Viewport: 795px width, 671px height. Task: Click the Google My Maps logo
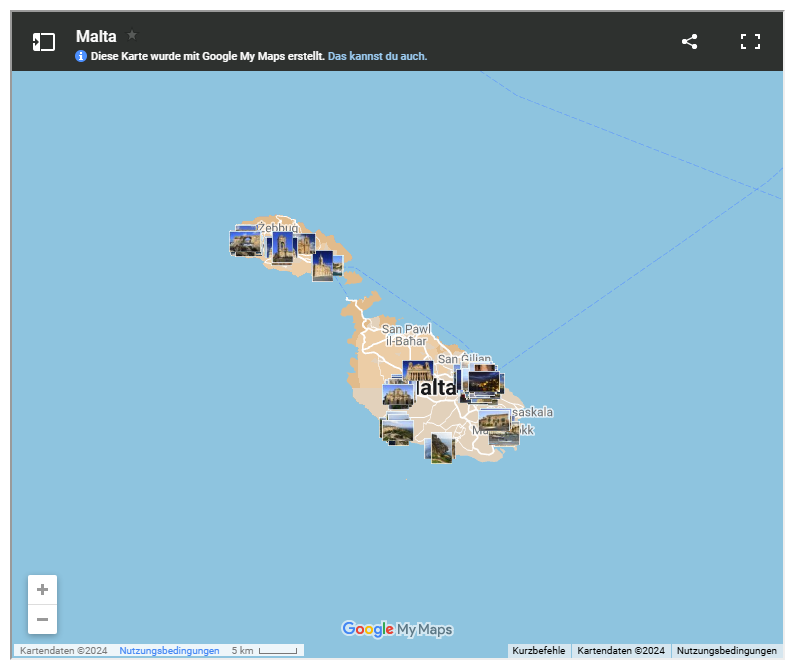[x=397, y=629]
